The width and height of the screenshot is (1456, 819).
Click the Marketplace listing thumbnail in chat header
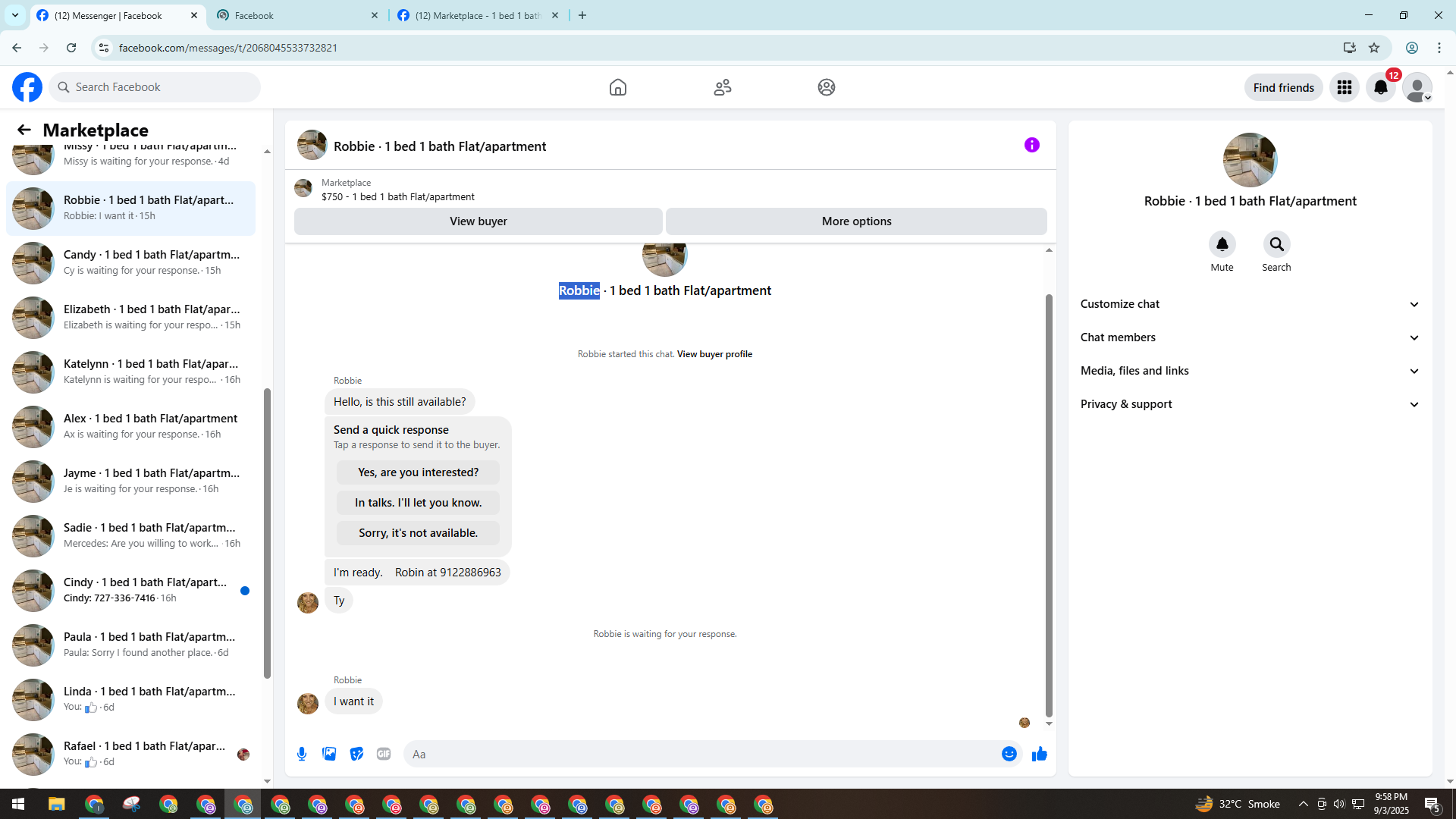(303, 188)
